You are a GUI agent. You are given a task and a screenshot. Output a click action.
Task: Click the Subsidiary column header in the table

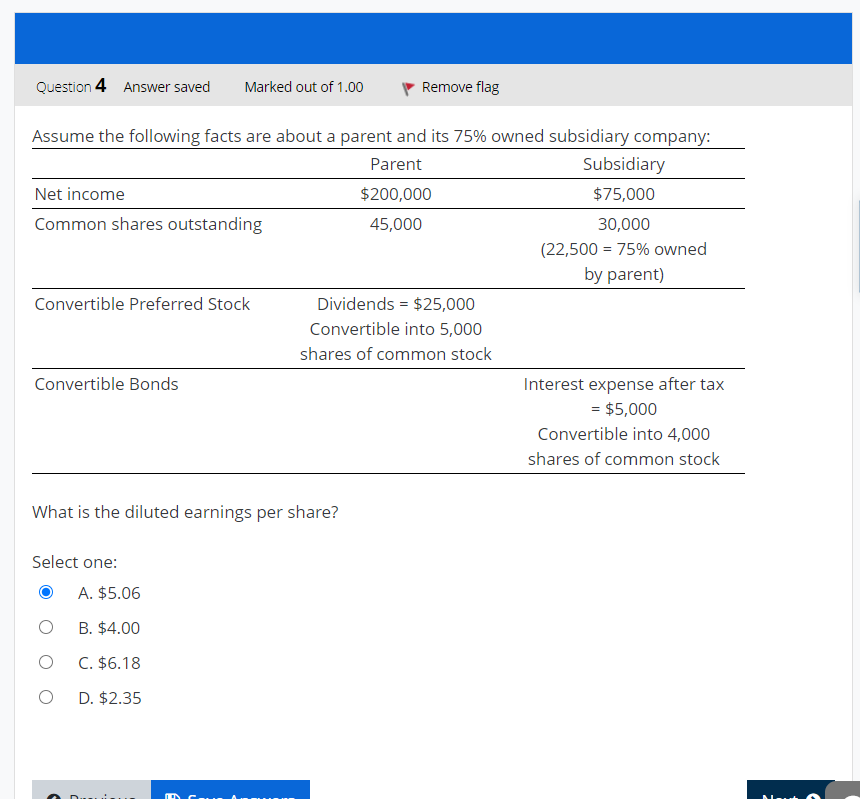(623, 164)
